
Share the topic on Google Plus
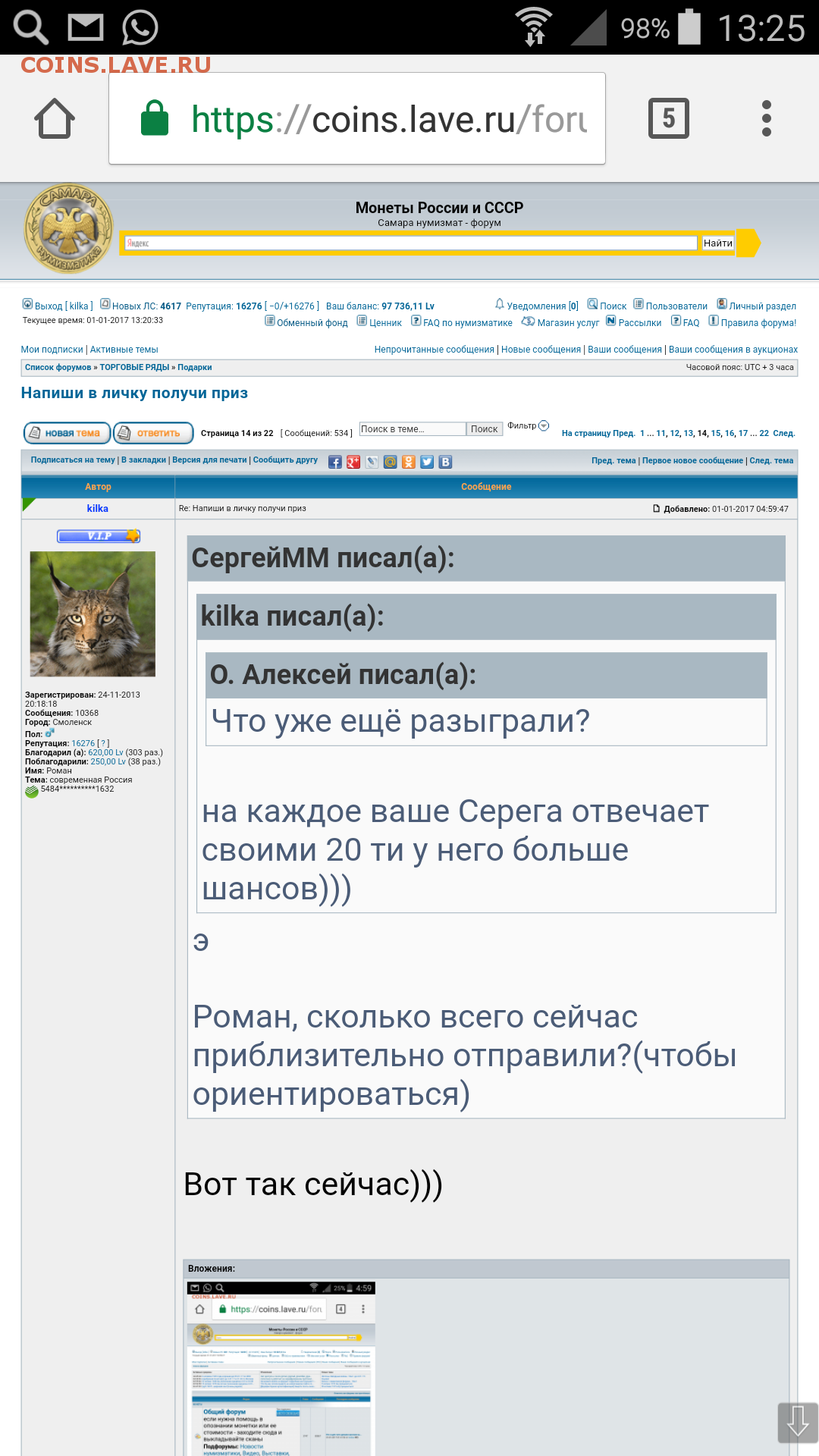[353, 462]
